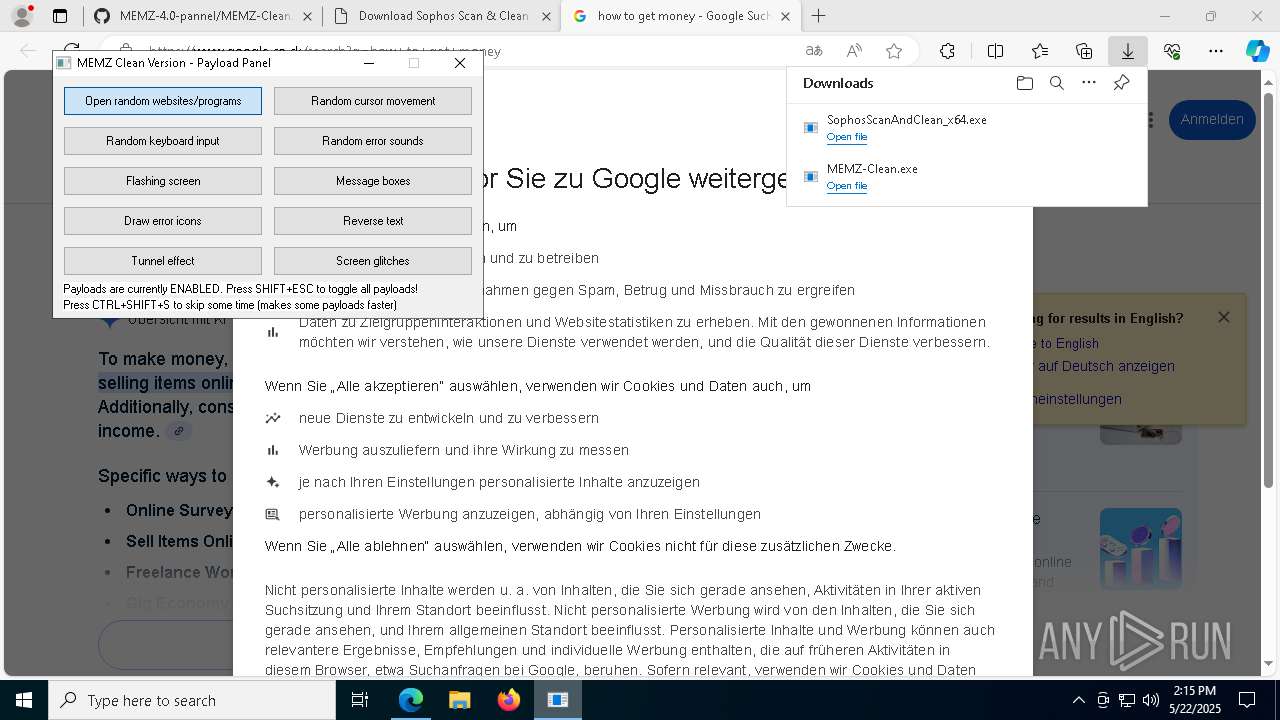The width and height of the screenshot is (1280, 720).
Task: Open Collections icon in toolbar
Action: (x=1084, y=51)
